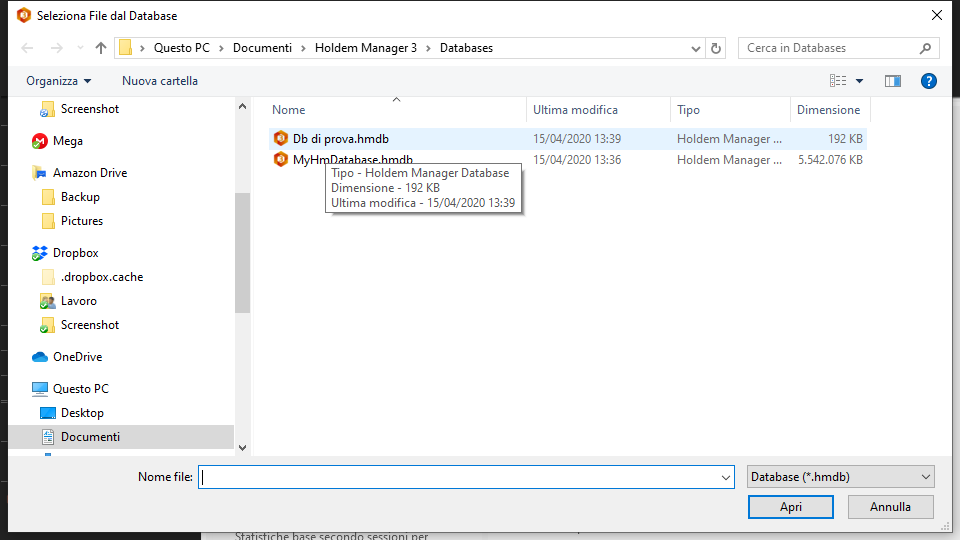The image size is (960, 540).
Task: Click the Db di prova.hmdb file icon
Action: [x=280, y=138]
